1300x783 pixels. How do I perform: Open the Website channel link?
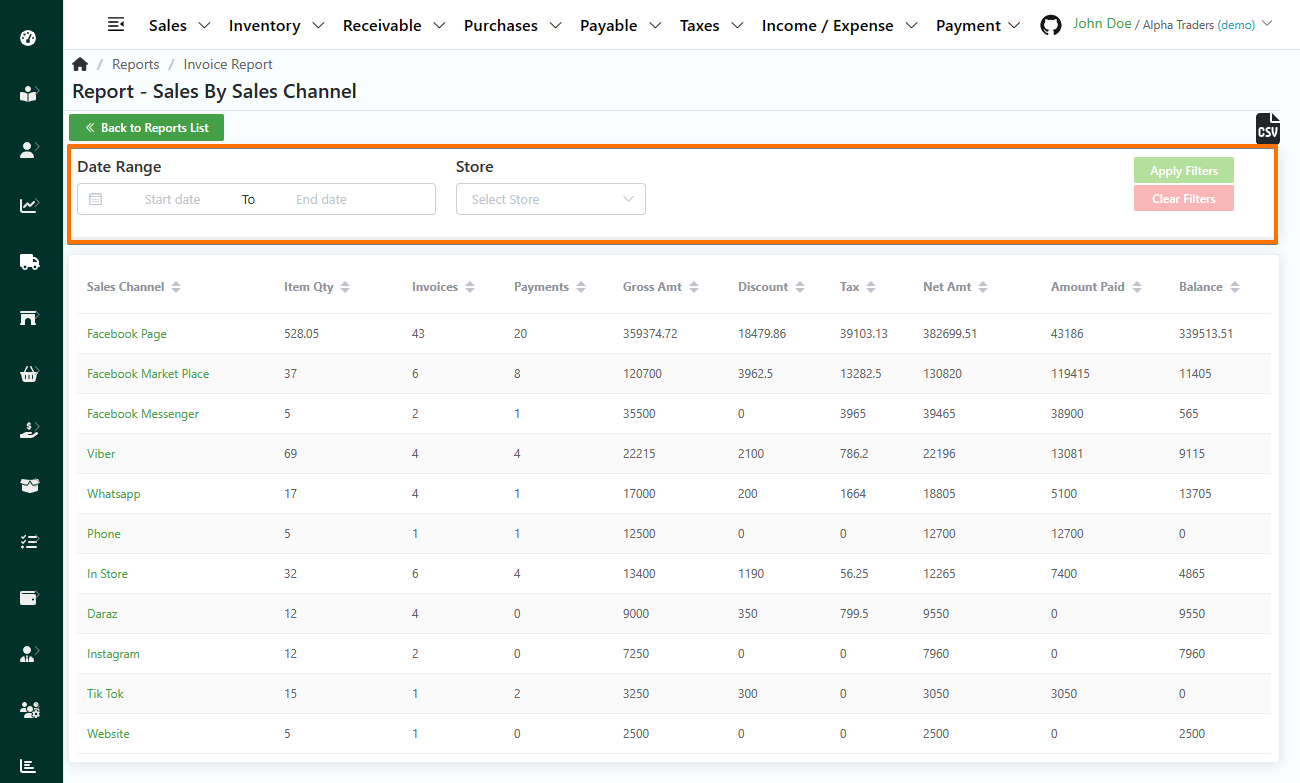pos(108,734)
